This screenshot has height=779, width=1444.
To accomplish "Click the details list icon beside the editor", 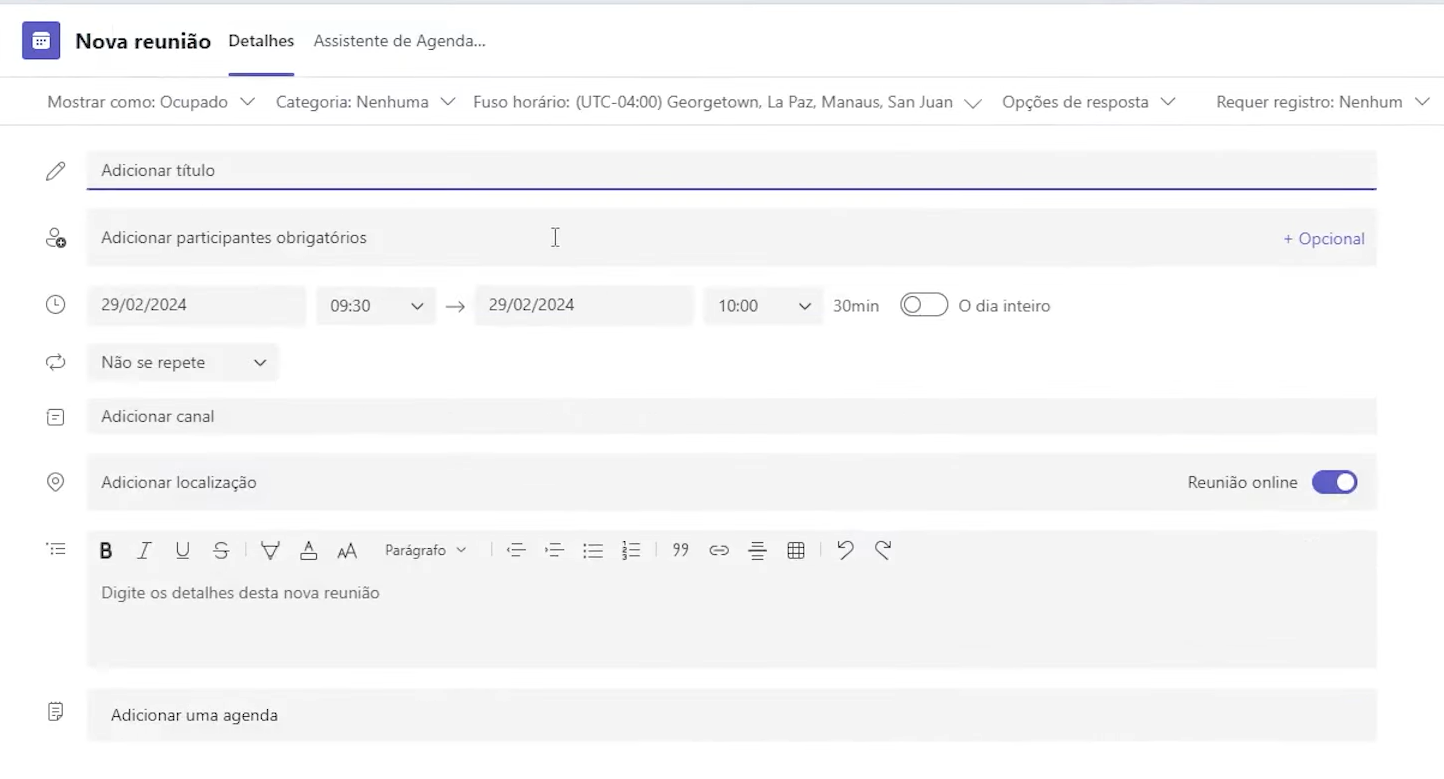I will 56,549.
